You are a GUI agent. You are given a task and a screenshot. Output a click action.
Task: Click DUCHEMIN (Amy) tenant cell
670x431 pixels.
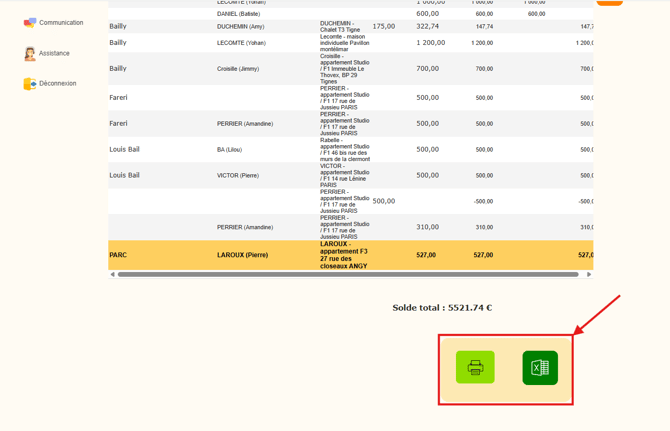click(x=241, y=26)
